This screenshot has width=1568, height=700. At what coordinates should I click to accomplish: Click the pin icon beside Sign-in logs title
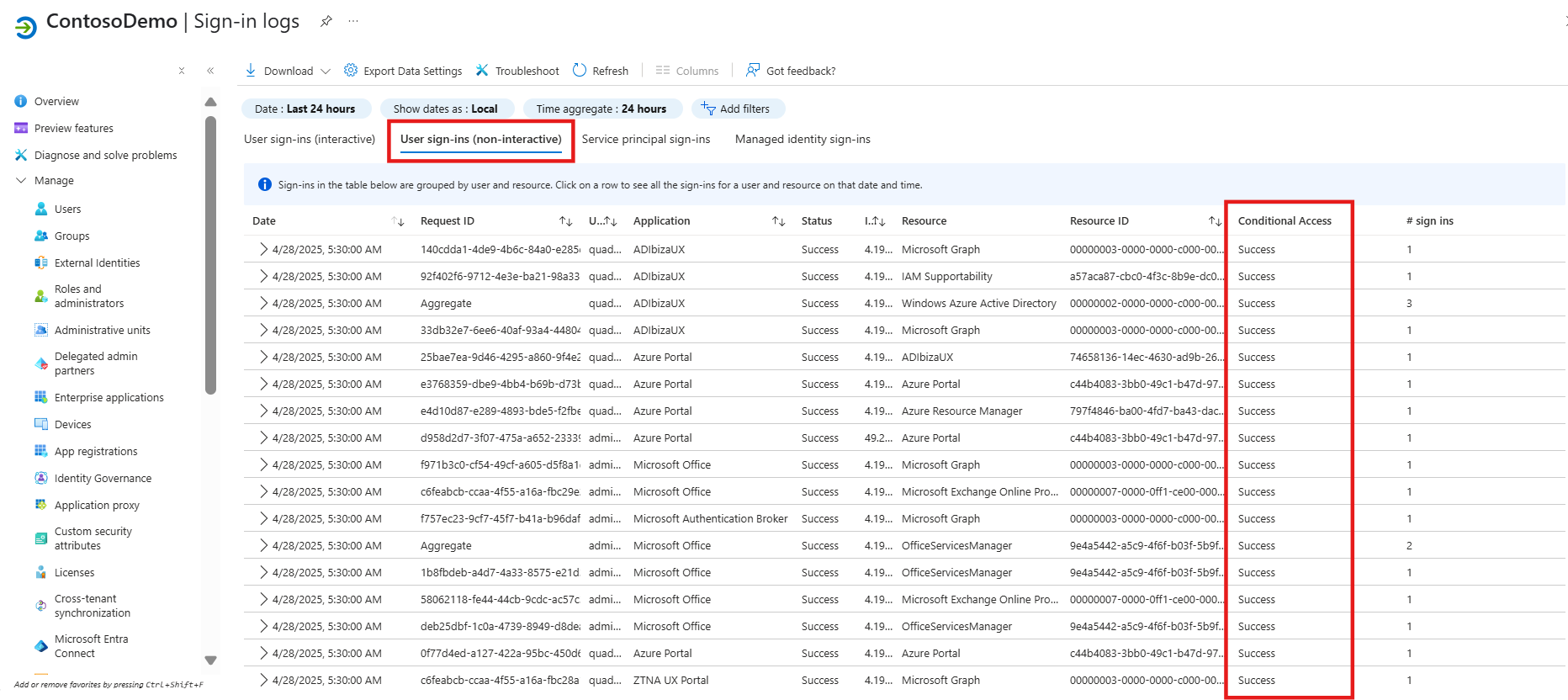pos(326,21)
